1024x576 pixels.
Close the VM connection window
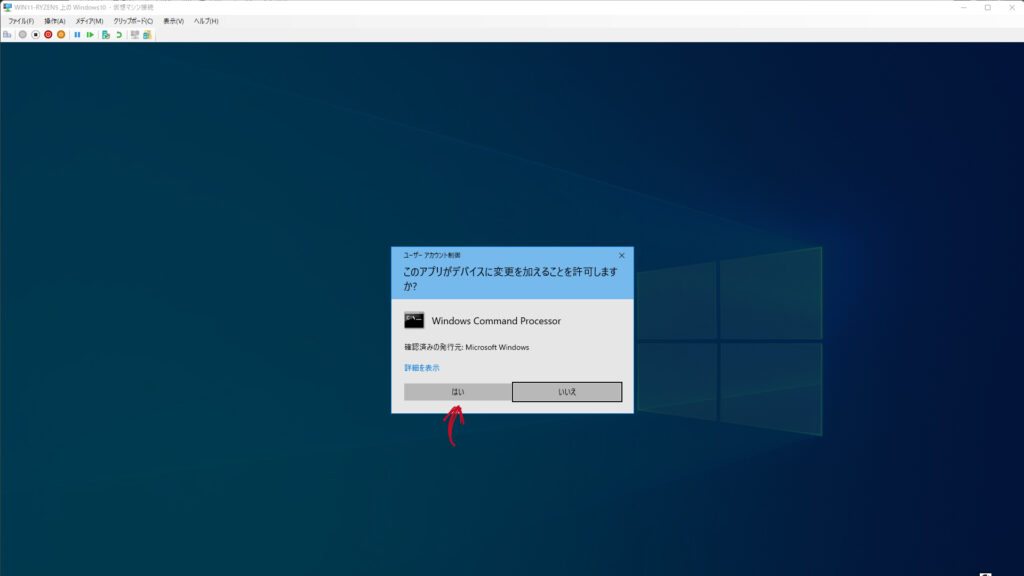click(x=1012, y=7)
